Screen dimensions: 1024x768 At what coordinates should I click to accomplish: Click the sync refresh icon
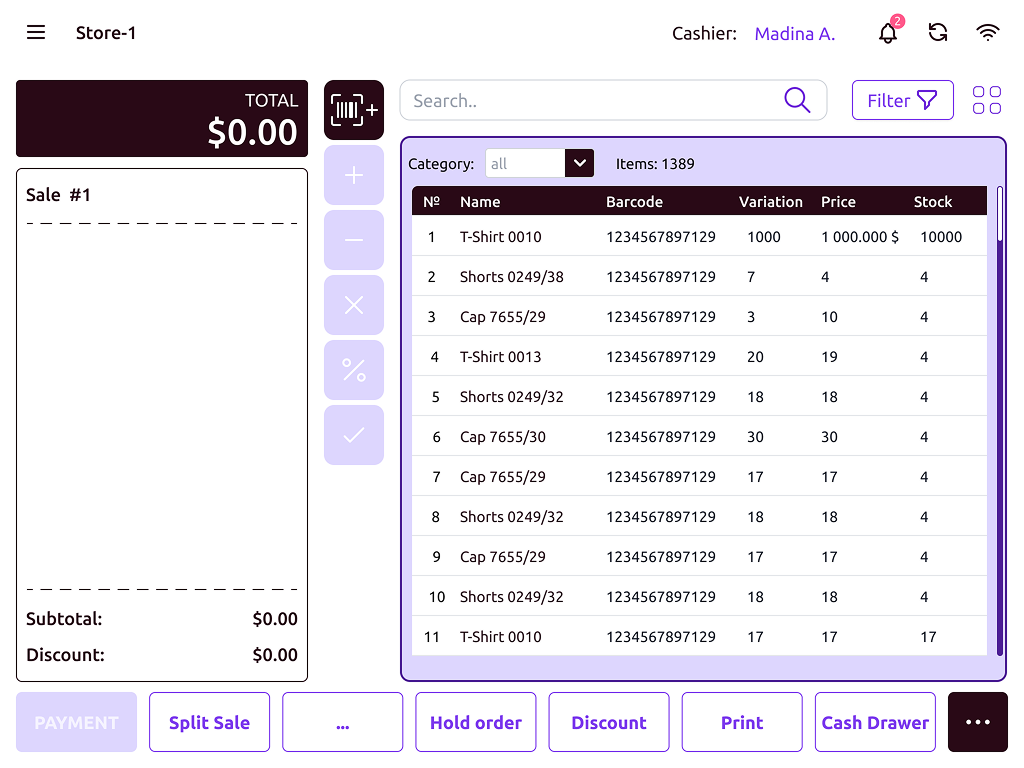[x=937, y=32]
